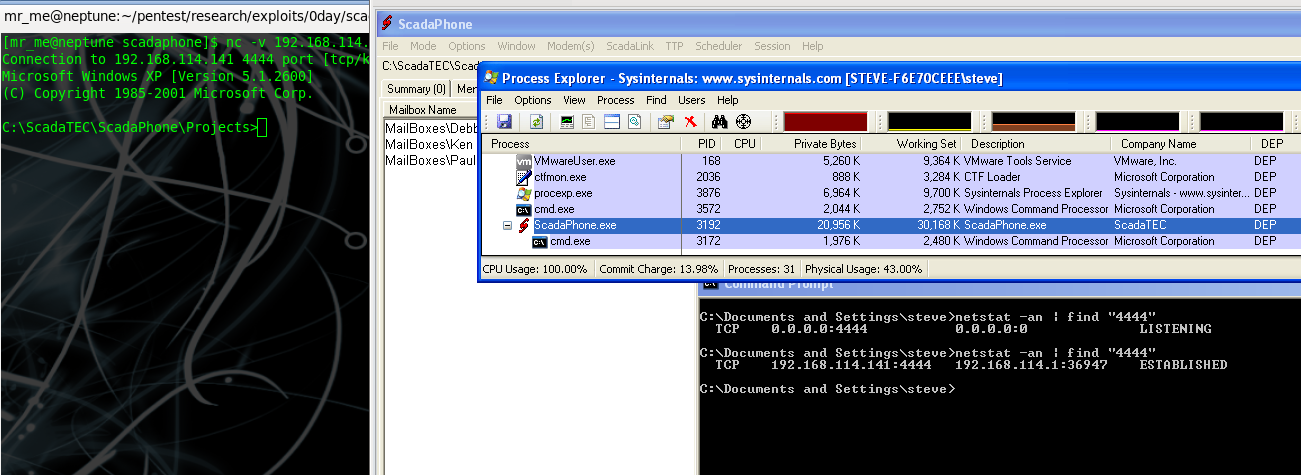Click icon of cmd.exe with PID 3172
The image size is (1301, 475).
coord(540,241)
